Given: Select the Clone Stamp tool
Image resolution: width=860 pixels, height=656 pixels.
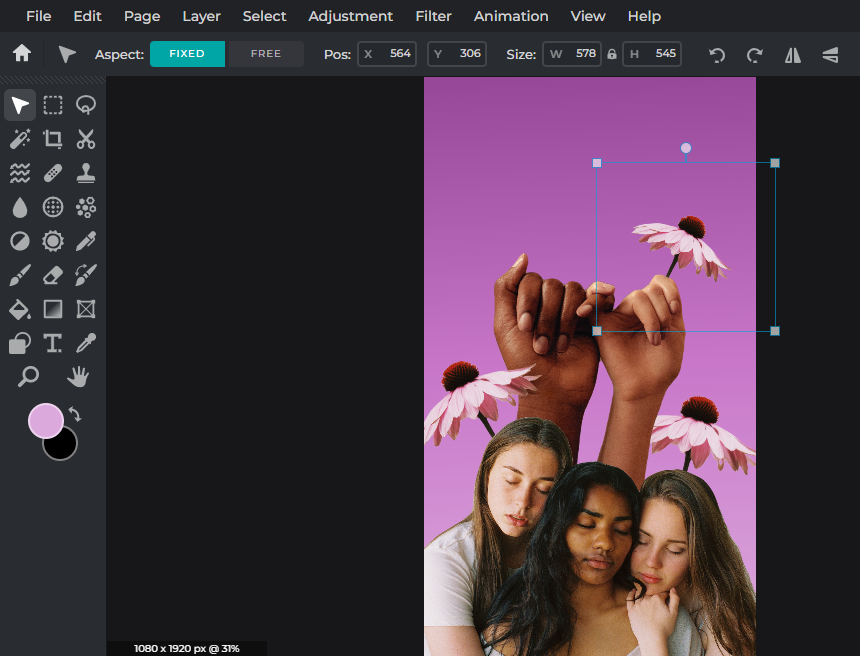Looking at the screenshot, I should [x=86, y=173].
